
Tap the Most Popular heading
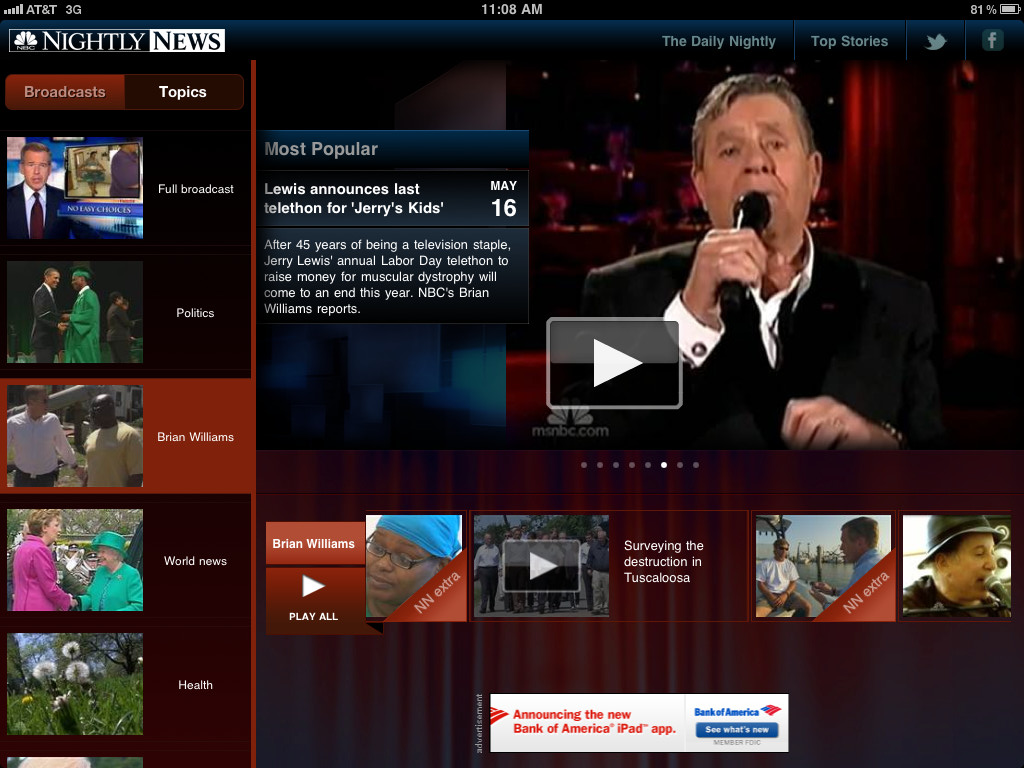pyautogui.click(x=321, y=149)
